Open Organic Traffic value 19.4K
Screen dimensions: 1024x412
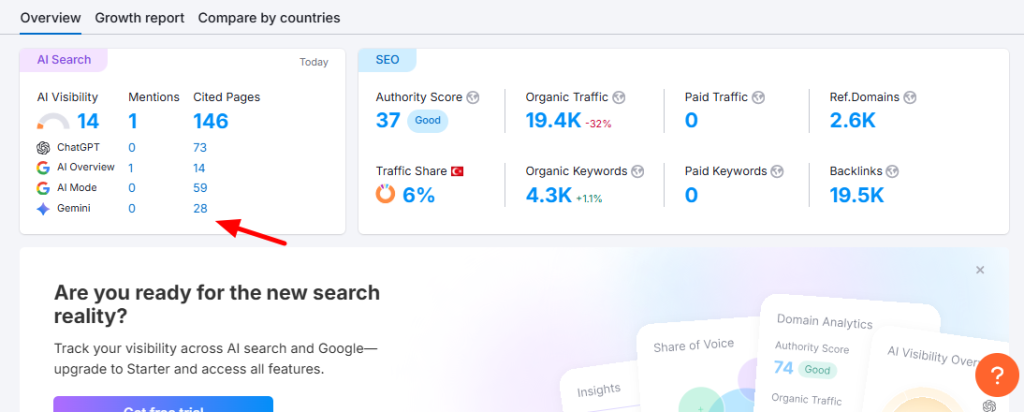(x=553, y=121)
